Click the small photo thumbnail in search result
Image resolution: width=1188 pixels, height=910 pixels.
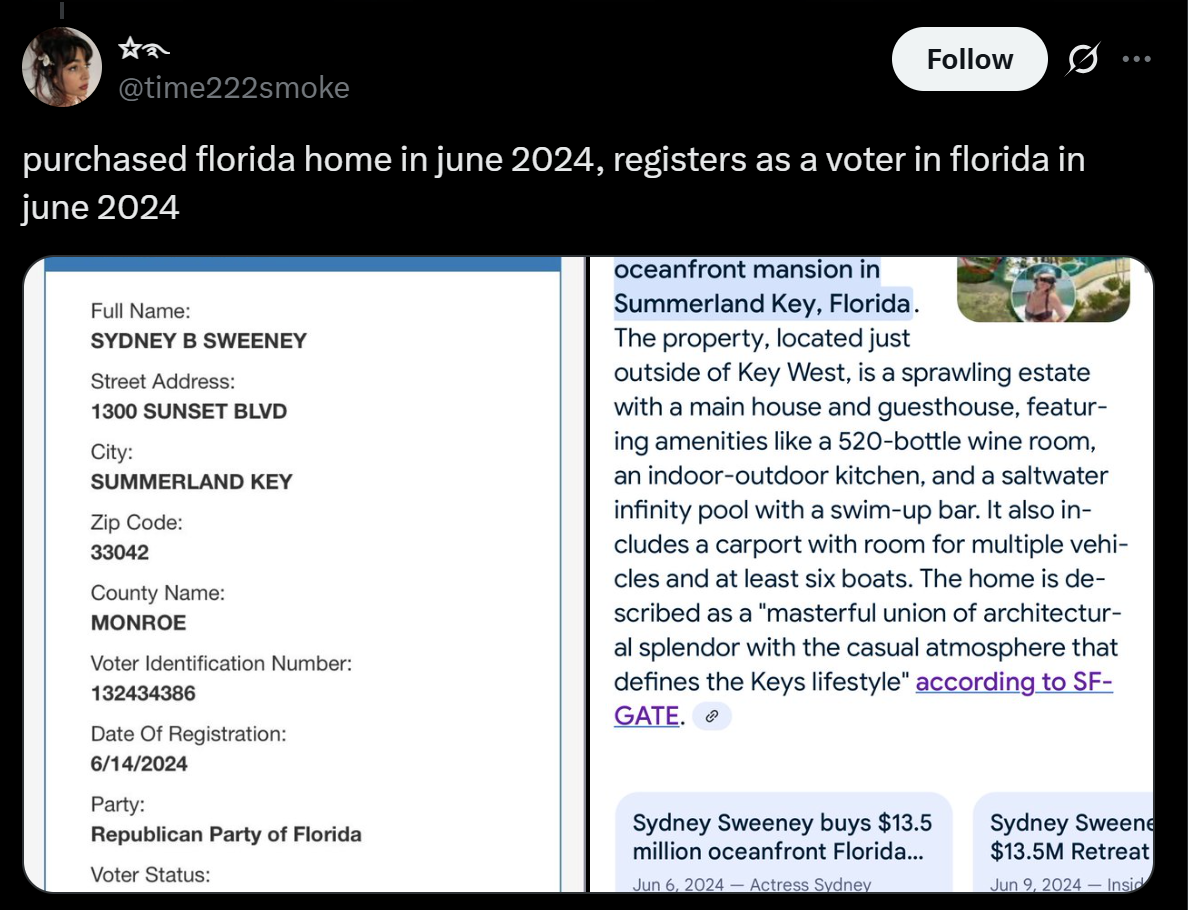[x=1043, y=290]
